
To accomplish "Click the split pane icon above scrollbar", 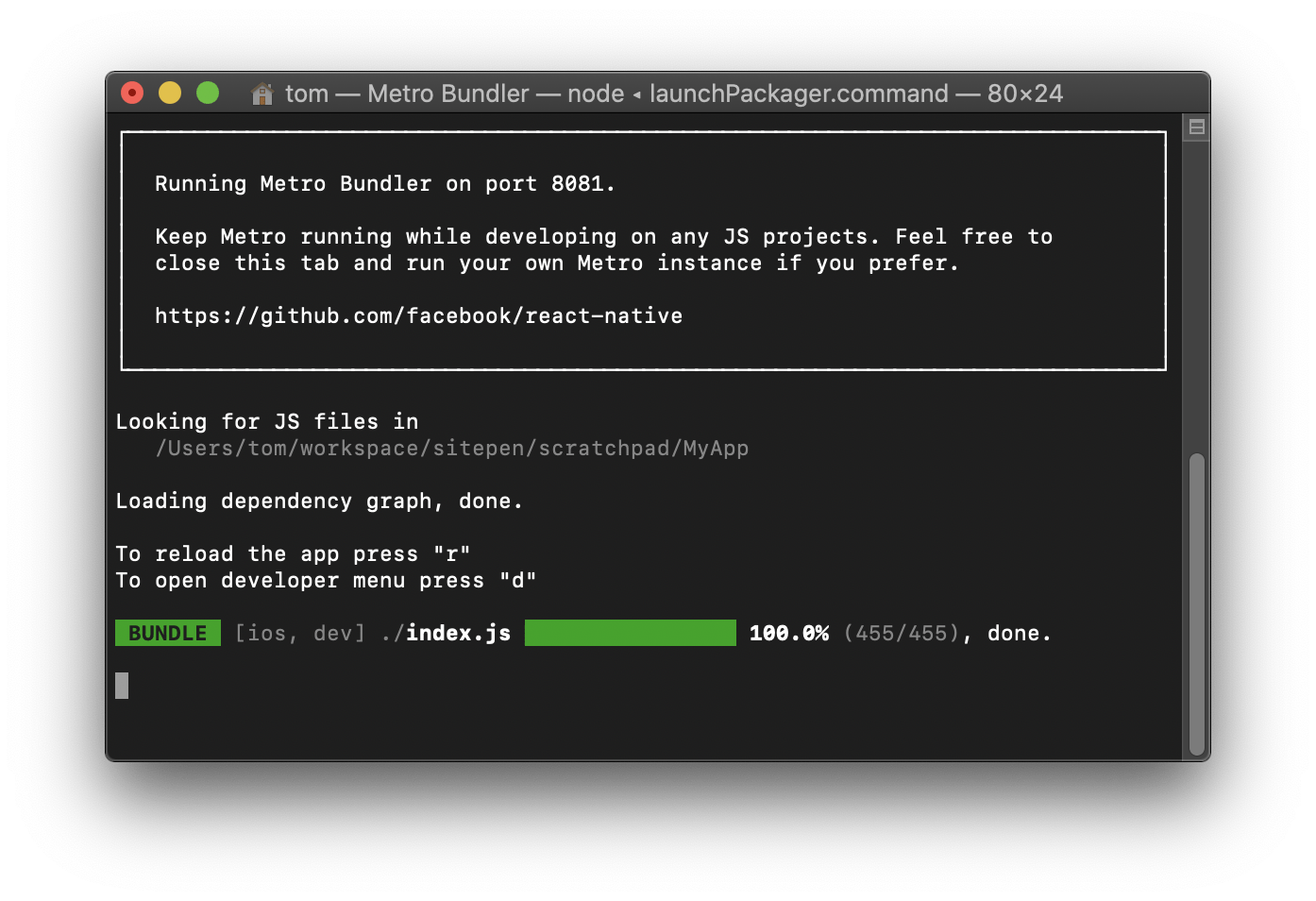I will click(x=1196, y=127).
